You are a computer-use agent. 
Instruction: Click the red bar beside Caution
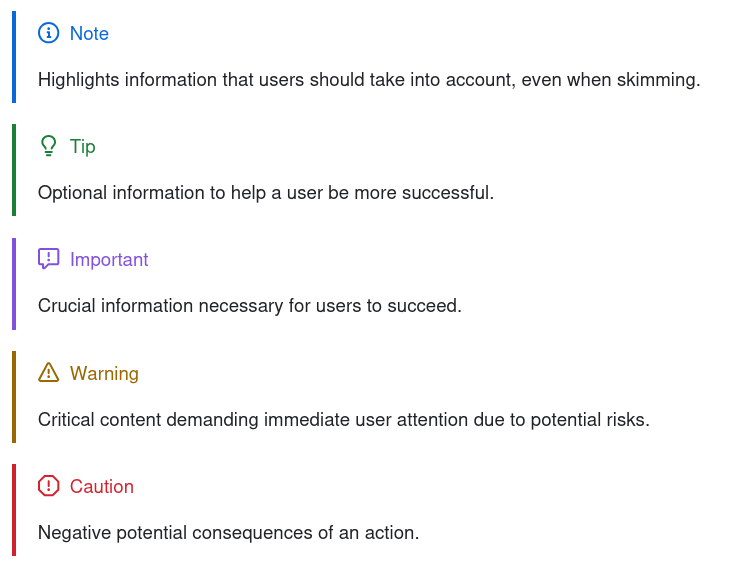point(14,510)
